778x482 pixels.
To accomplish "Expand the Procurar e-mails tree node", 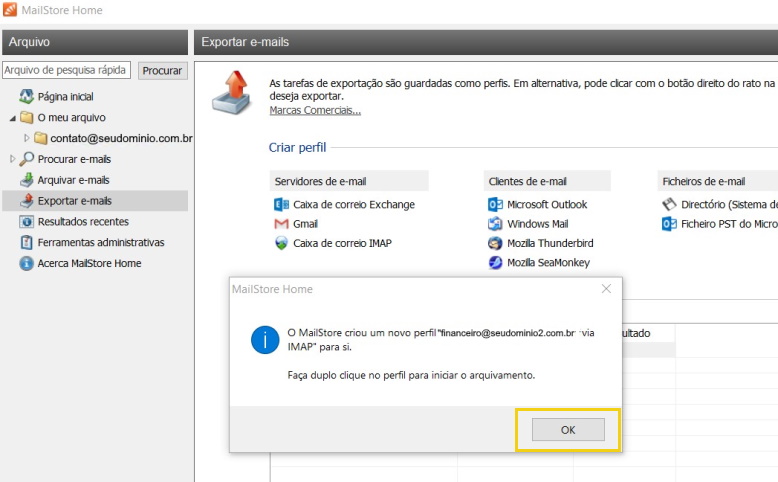I will [x=13, y=159].
